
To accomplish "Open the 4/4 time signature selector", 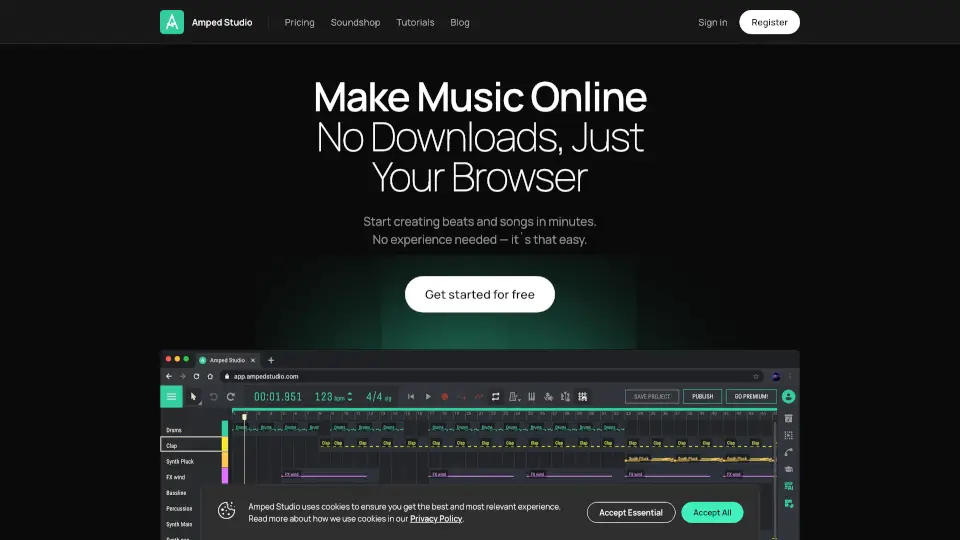I will (x=374, y=397).
